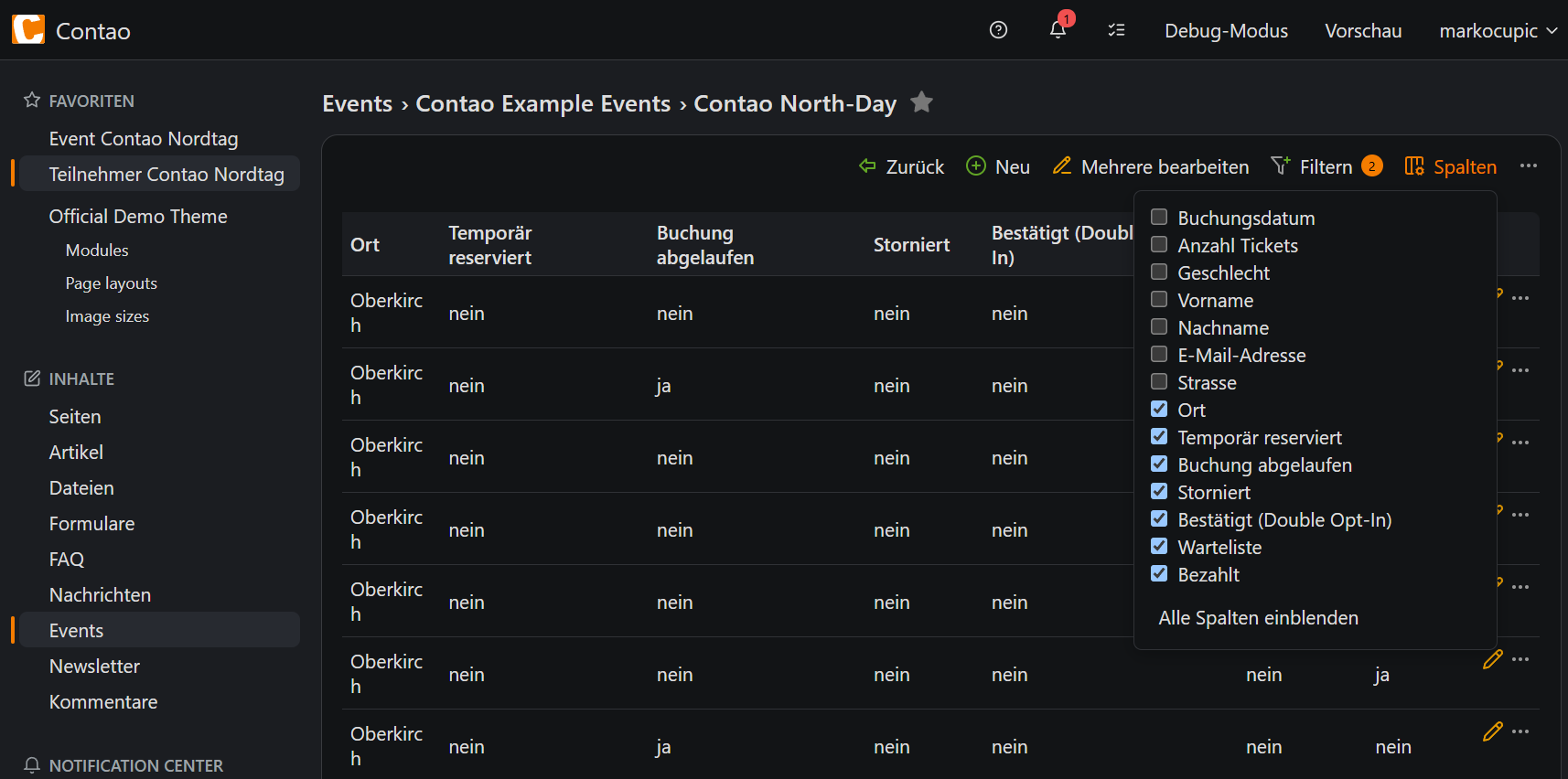The width and height of the screenshot is (1568, 779).
Task: Open the Filtern filter panel
Action: tap(1326, 166)
